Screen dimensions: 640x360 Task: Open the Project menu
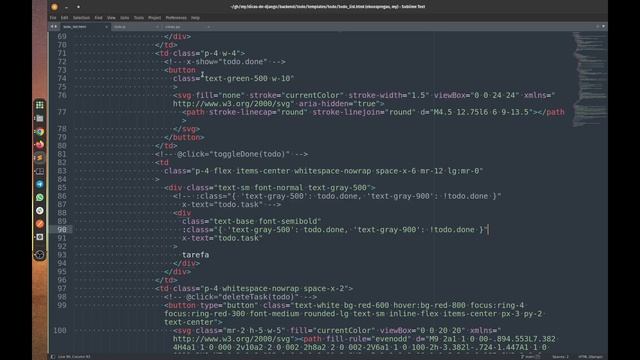(x=154, y=18)
